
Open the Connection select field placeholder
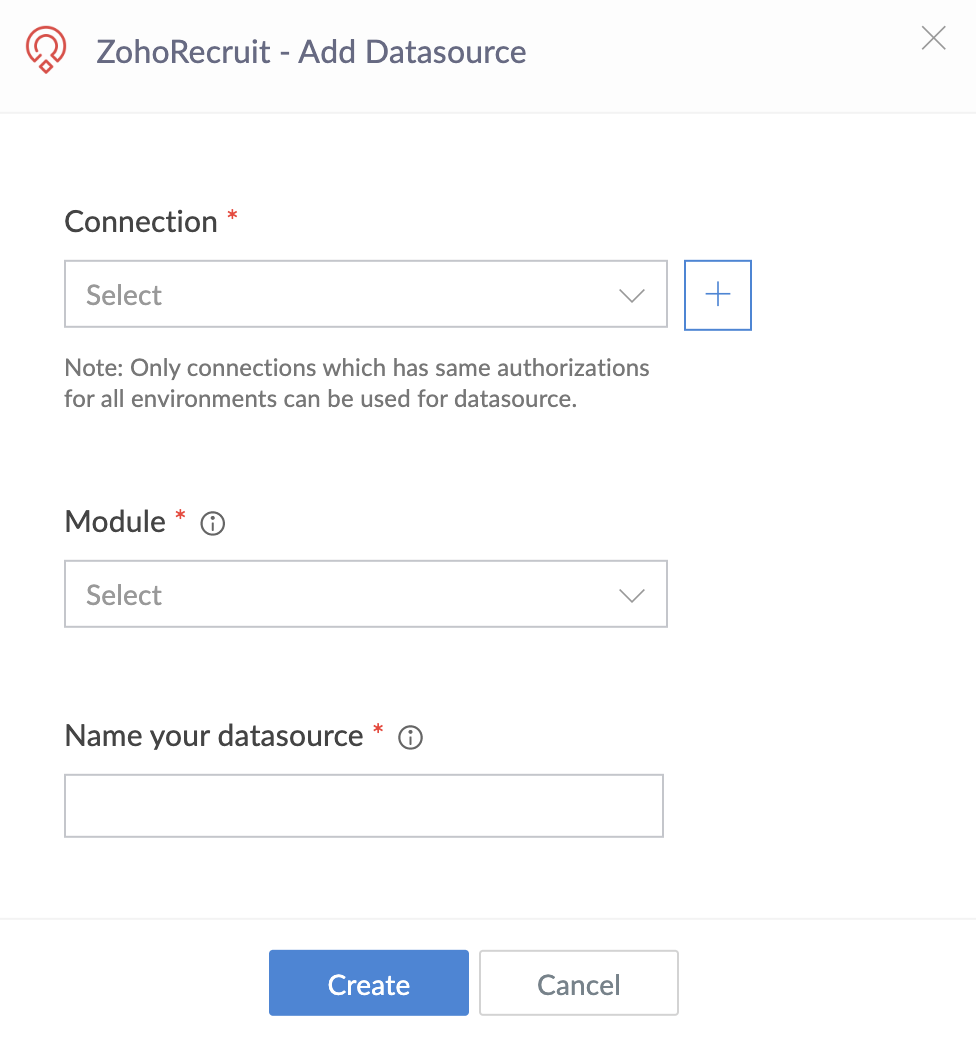125,295
